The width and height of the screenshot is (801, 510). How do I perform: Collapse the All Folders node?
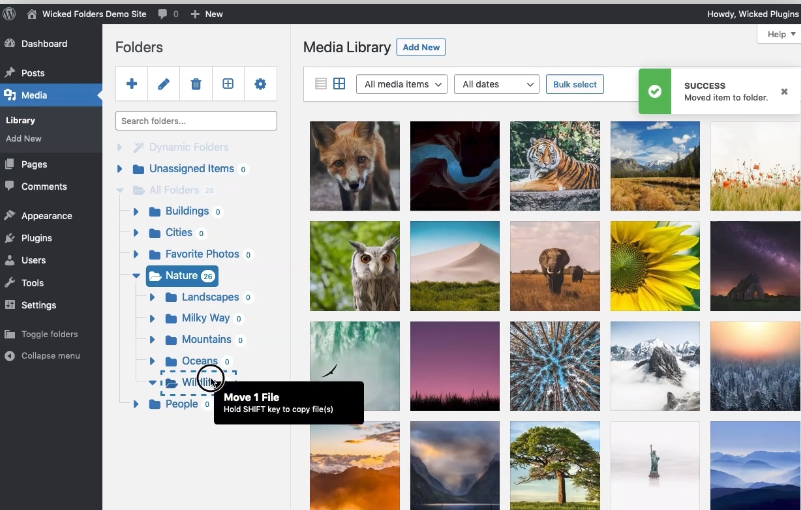[x=120, y=190]
